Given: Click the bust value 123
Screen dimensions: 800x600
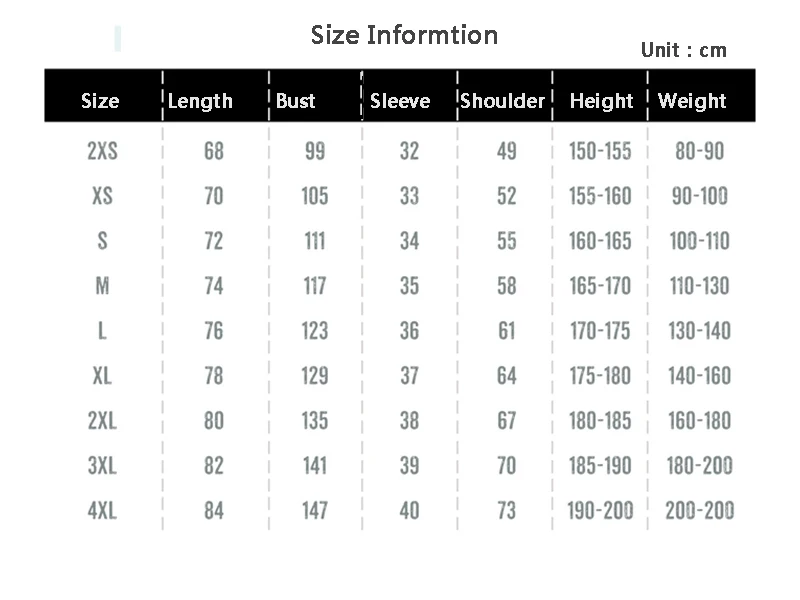Looking at the screenshot, I should point(314,331).
